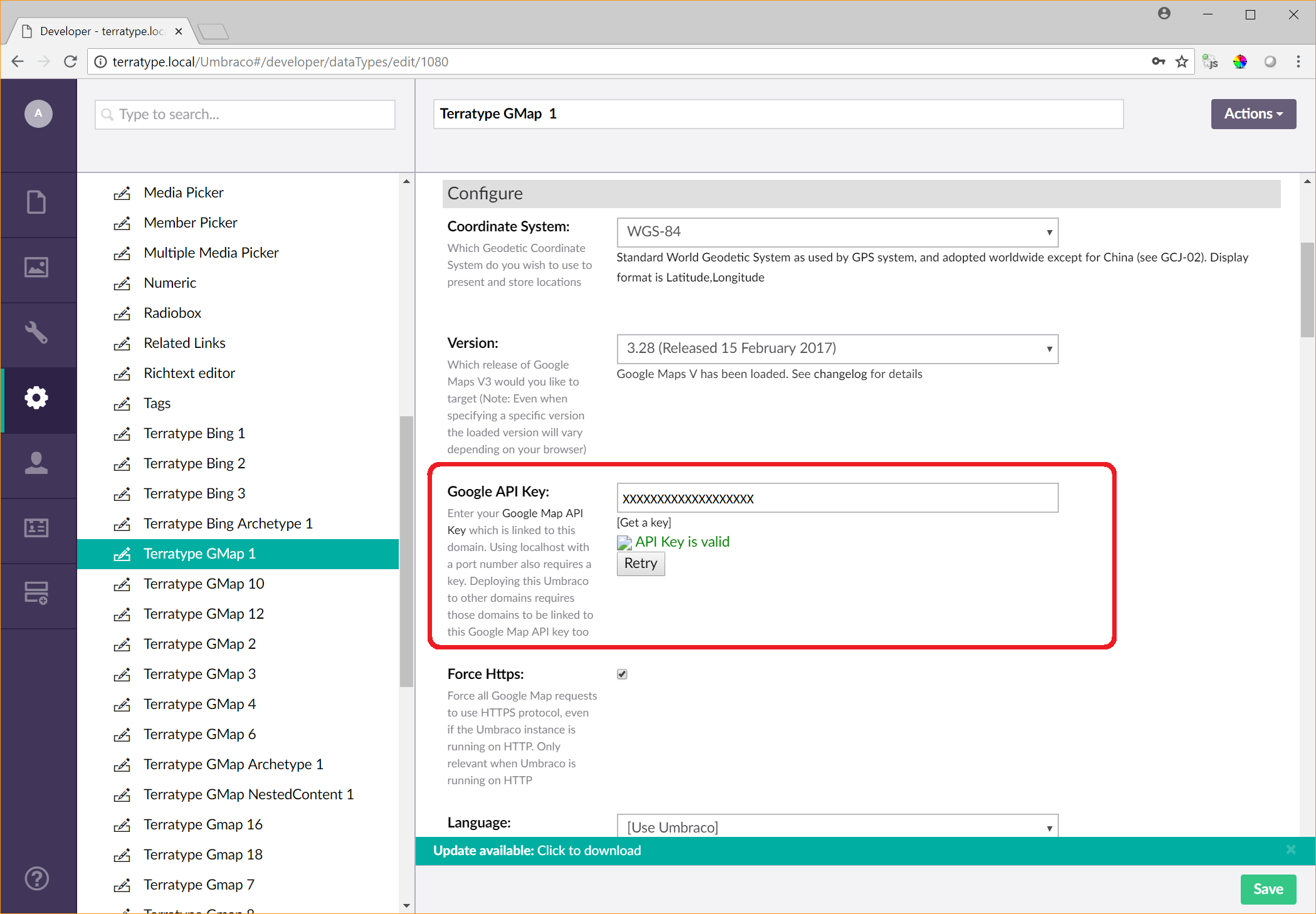Open the Actions dropdown menu
Viewport: 1316px width, 914px height.
tap(1253, 113)
